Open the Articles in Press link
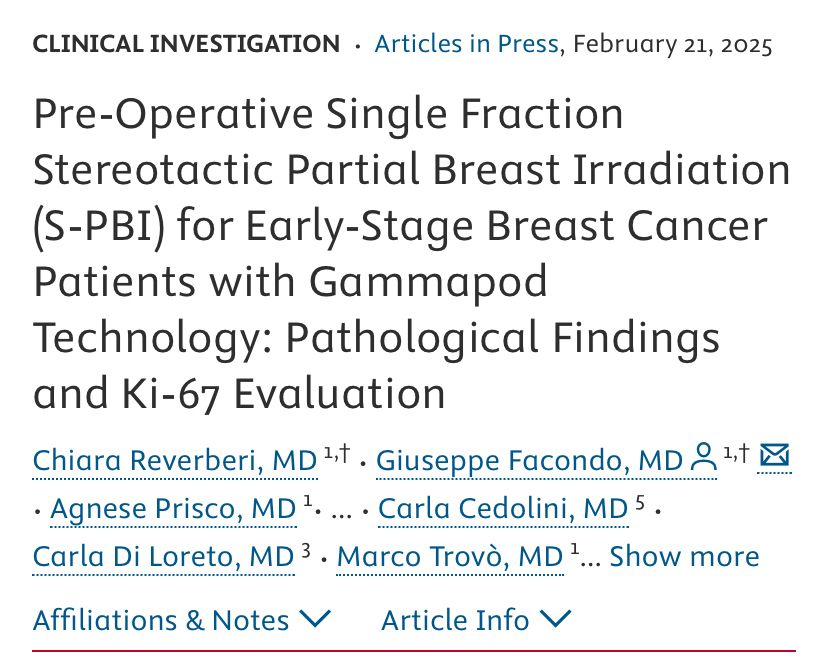The height and width of the screenshot is (662, 828). (466, 44)
